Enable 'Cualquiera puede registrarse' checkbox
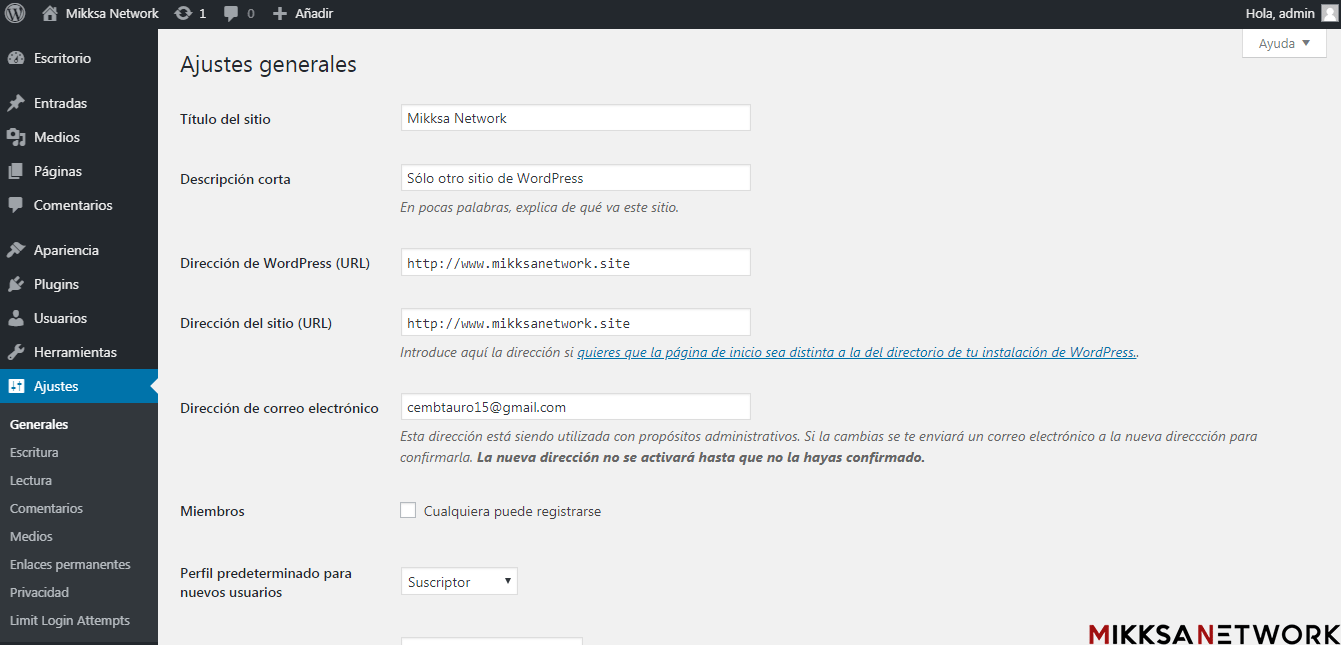Screen dimensions: 1341x645 point(408,511)
